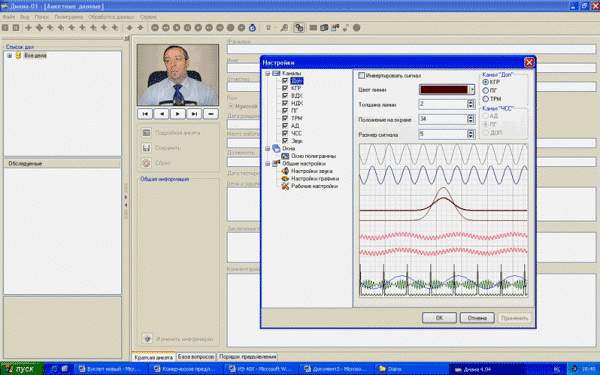This screenshot has width=600, height=375.
Task: Play the subject video recording
Action: (178, 114)
